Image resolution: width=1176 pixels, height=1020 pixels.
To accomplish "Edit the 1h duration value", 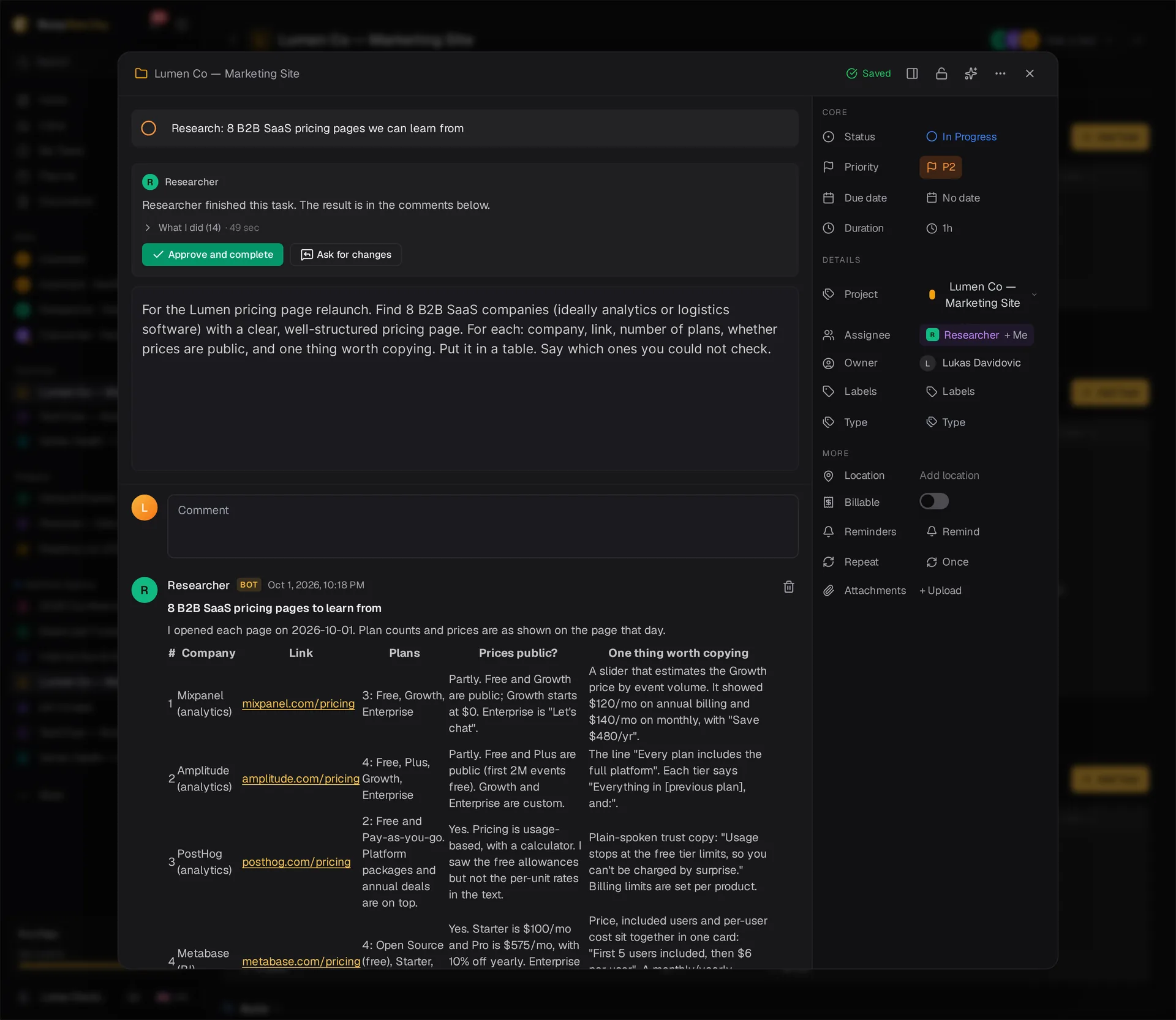I will pyautogui.click(x=939, y=228).
